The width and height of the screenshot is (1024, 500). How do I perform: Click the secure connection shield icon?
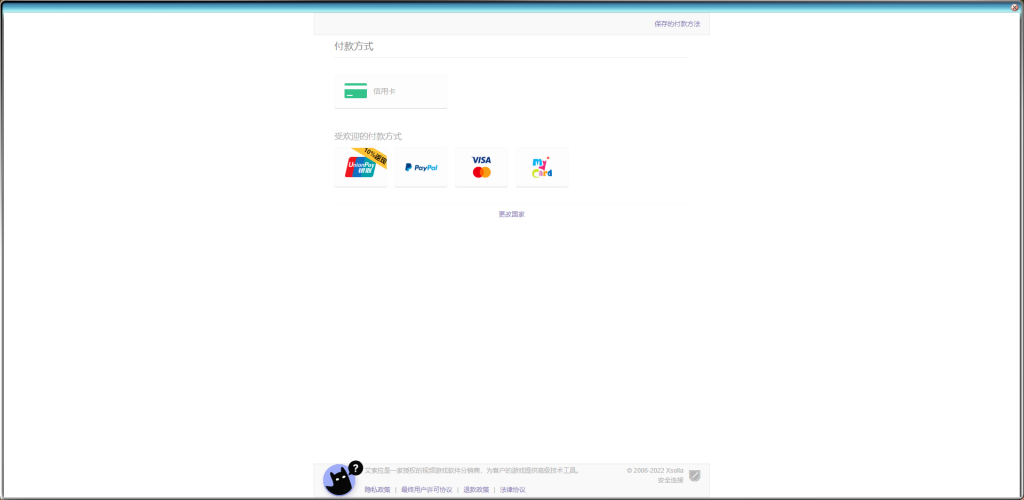695,475
